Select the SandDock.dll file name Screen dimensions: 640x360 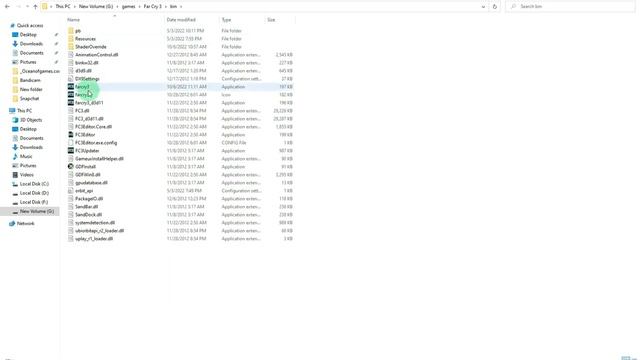point(89,215)
